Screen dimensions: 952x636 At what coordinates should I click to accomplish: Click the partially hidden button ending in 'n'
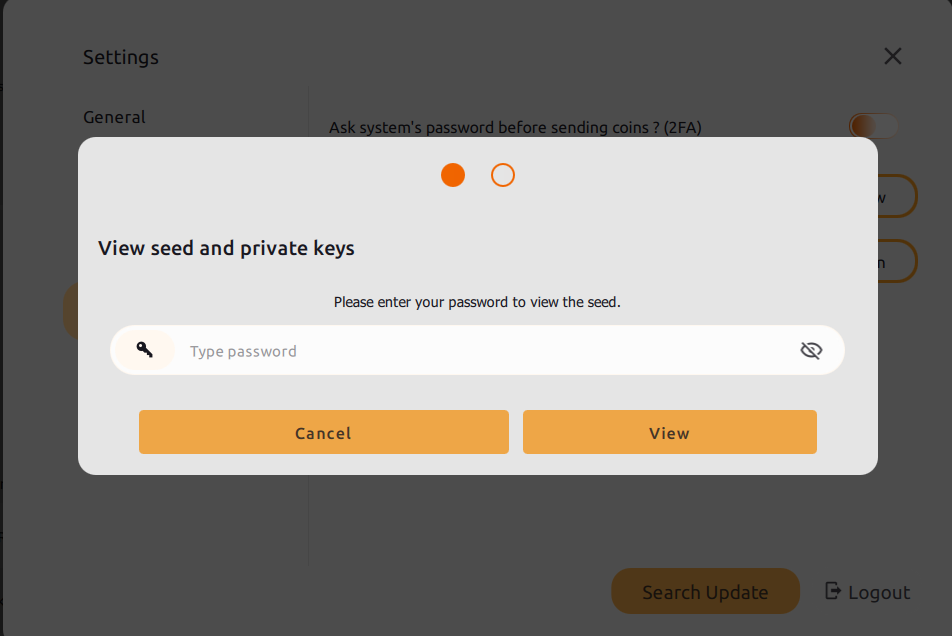(x=898, y=261)
